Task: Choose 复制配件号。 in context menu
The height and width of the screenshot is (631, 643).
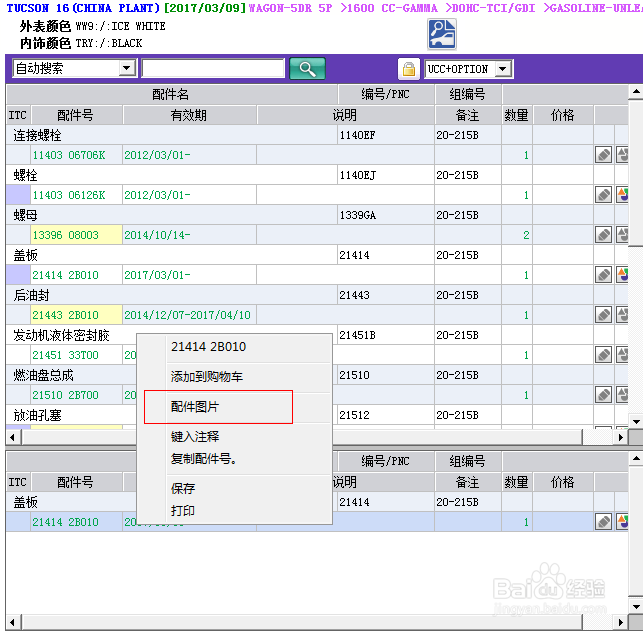Action: pos(204,459)
